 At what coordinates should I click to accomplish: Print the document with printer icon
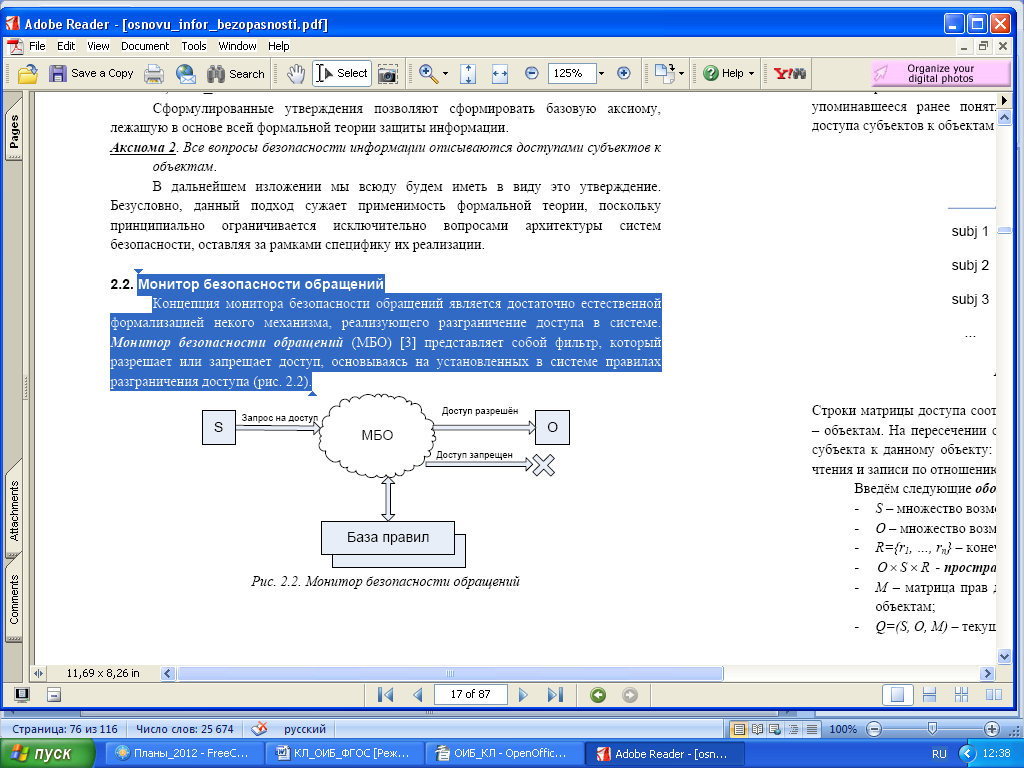(x=154, y=74)
